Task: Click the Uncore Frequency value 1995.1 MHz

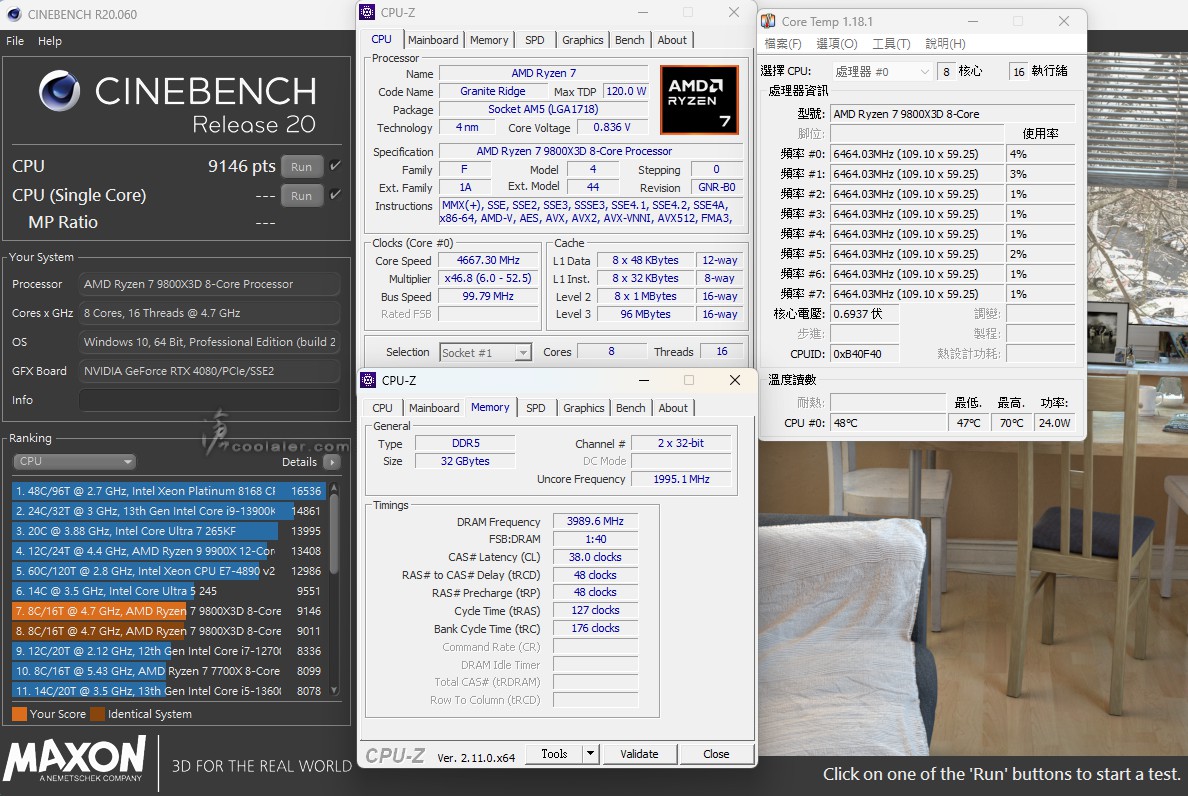Action: point(682,479)
